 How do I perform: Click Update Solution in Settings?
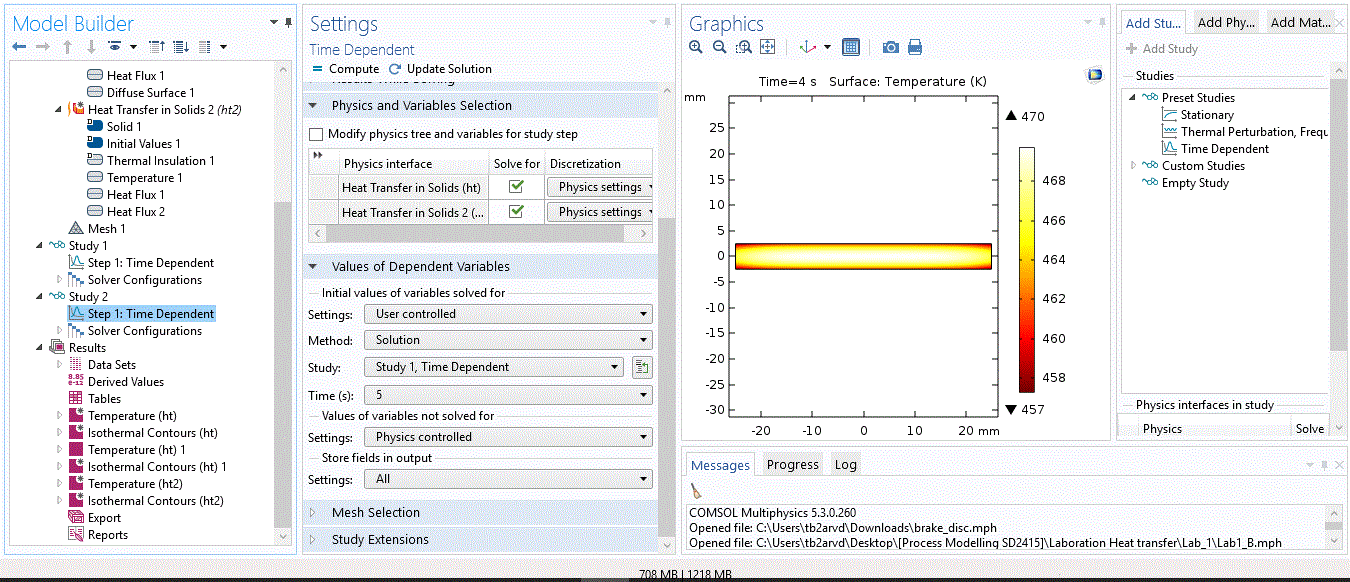coord(440,69)
